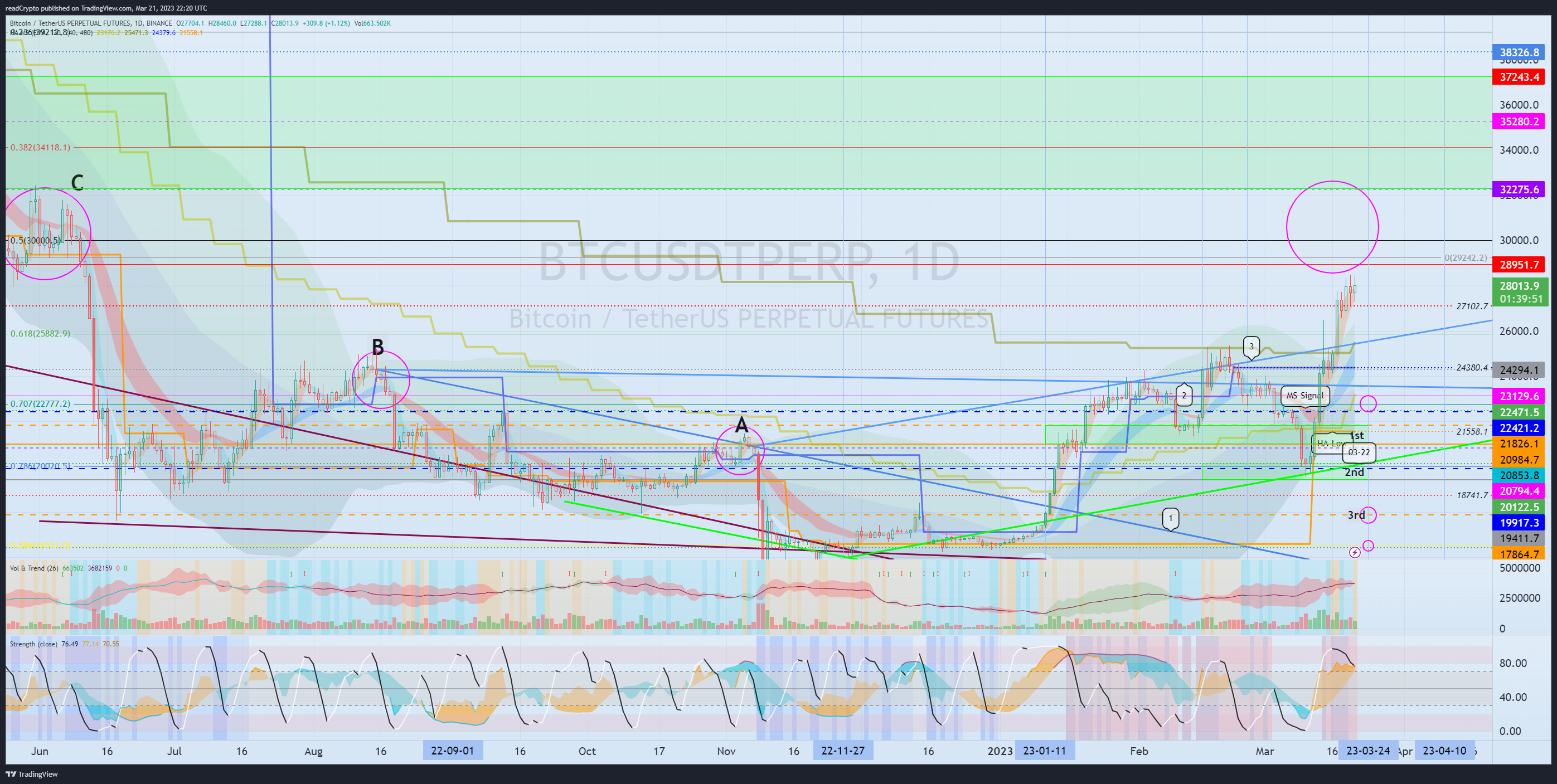This screenshot has width=1557, height=784.
Task: Click the 1st text annotation
Action: tap(1356, 436)
